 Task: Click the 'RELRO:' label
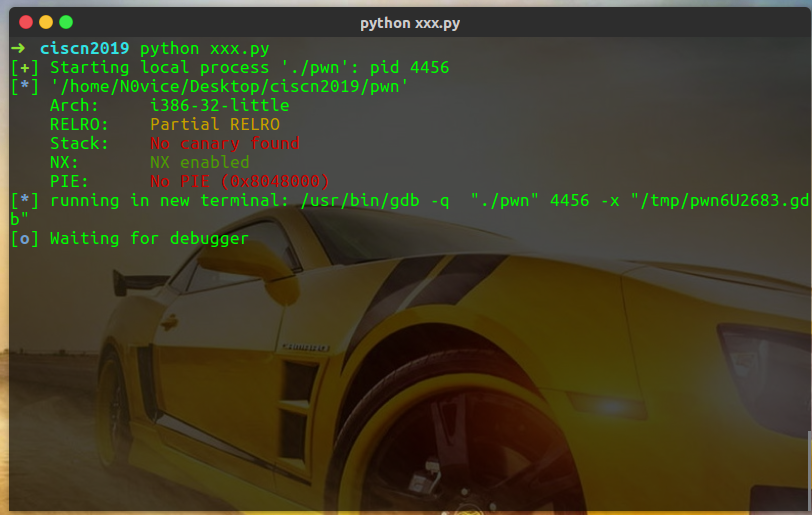79,124
